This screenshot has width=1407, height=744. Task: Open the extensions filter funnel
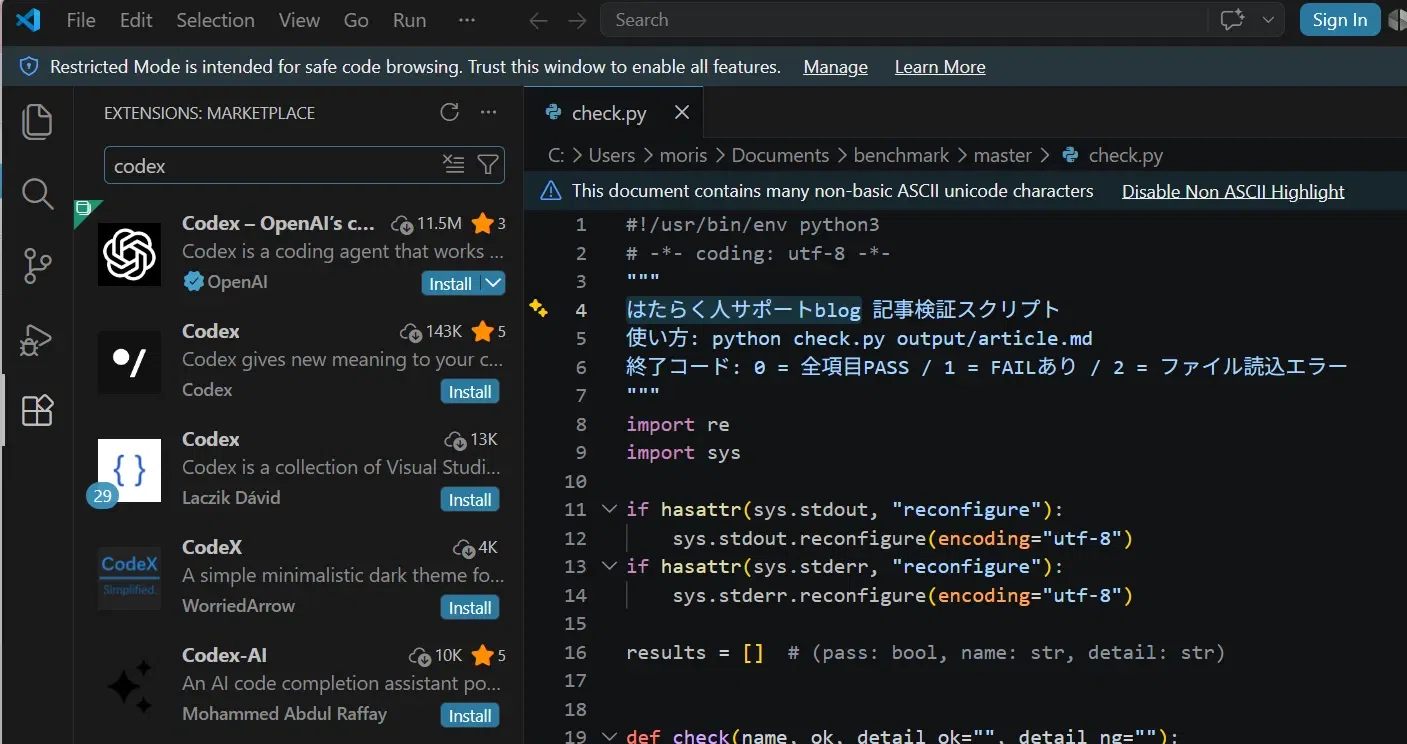tap(488, 165)
